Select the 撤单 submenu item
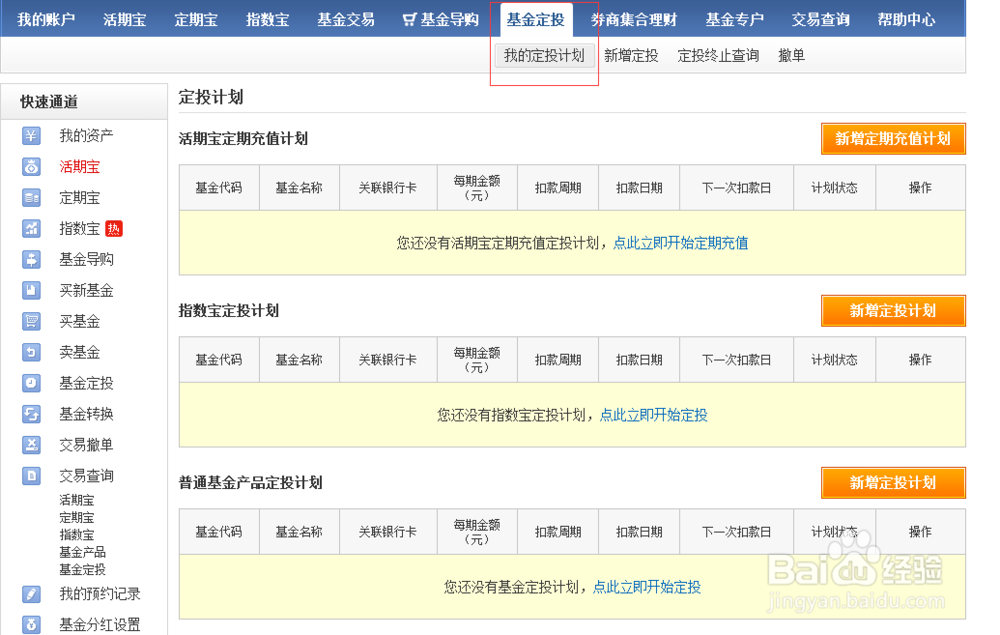The width and height of the screenshot is (1000, 635). pos(791,55)
